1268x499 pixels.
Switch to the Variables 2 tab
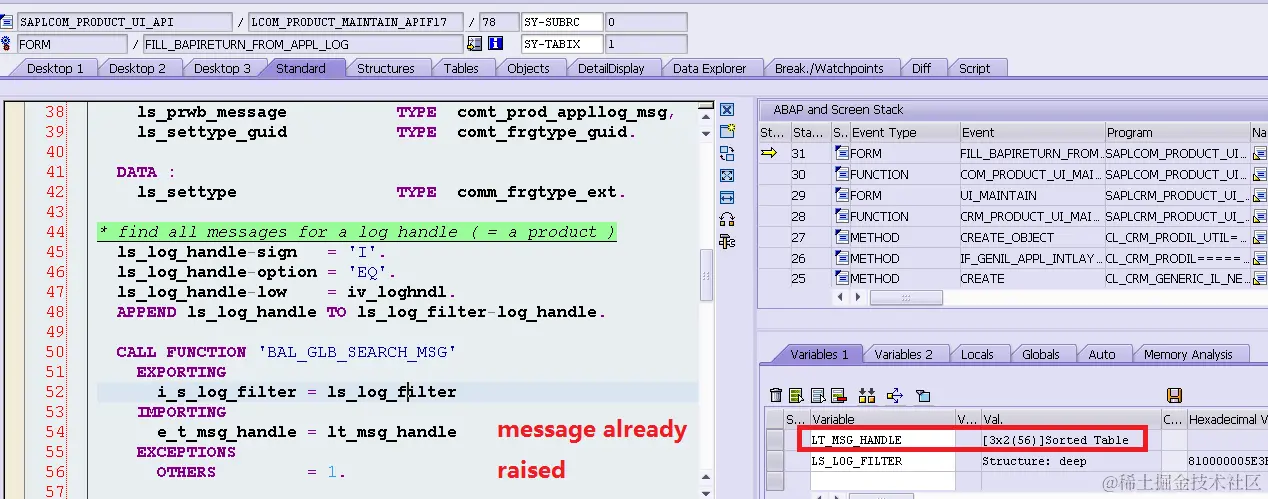[903, 354]
